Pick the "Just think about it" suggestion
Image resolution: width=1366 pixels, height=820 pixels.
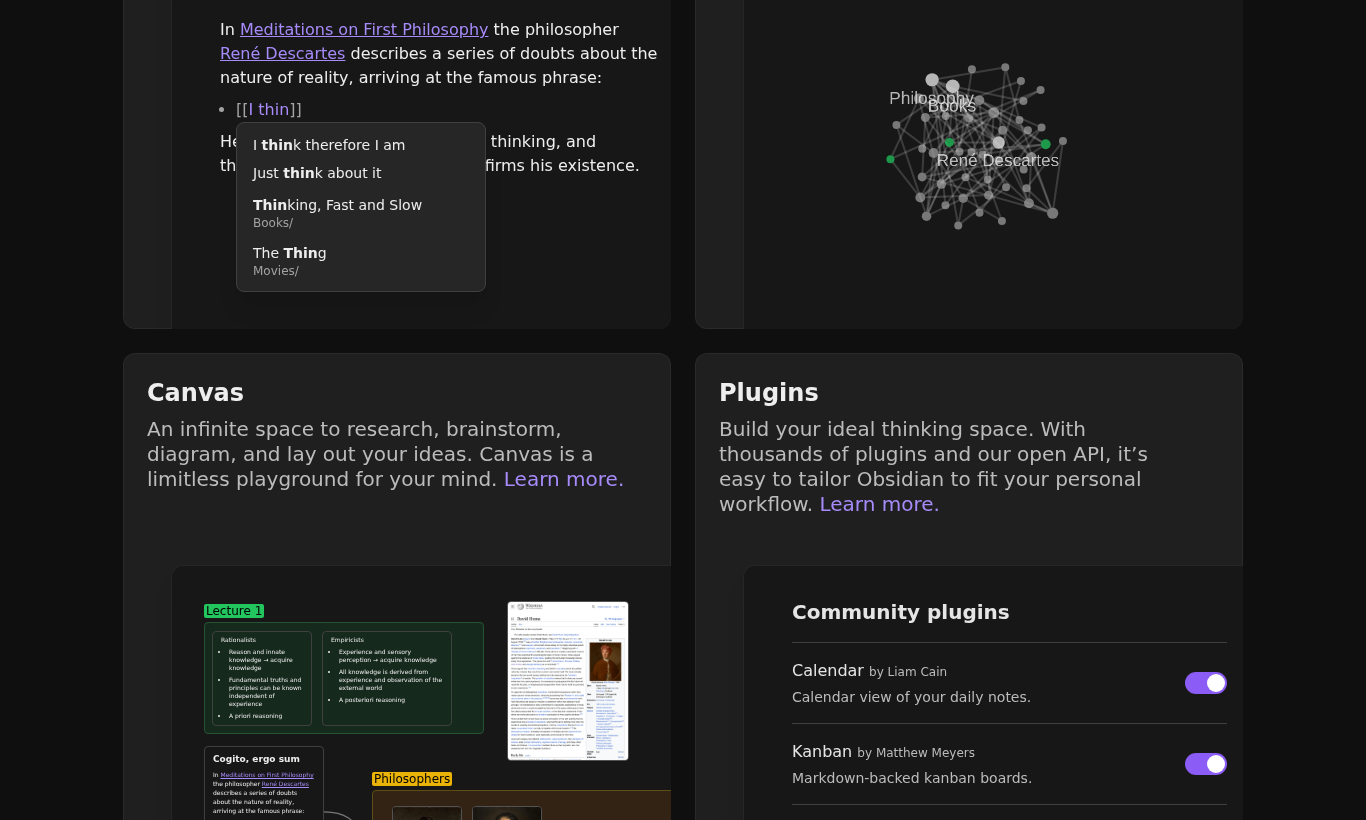point(361,173)
